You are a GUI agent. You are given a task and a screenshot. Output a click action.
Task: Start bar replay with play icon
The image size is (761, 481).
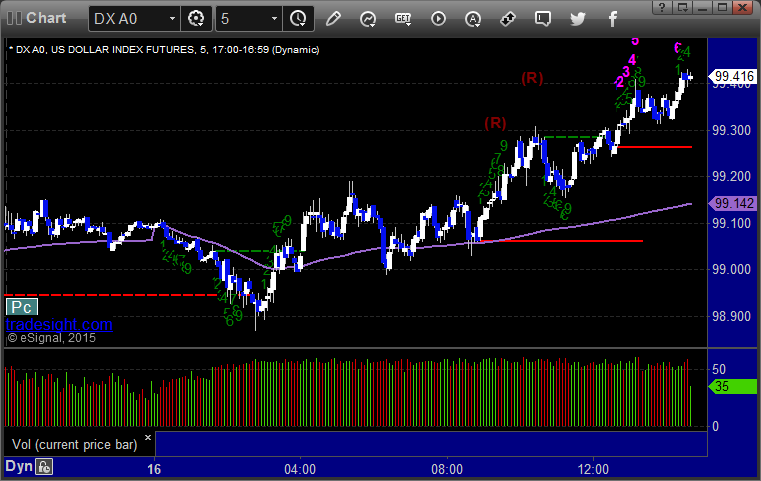point(438,19)
